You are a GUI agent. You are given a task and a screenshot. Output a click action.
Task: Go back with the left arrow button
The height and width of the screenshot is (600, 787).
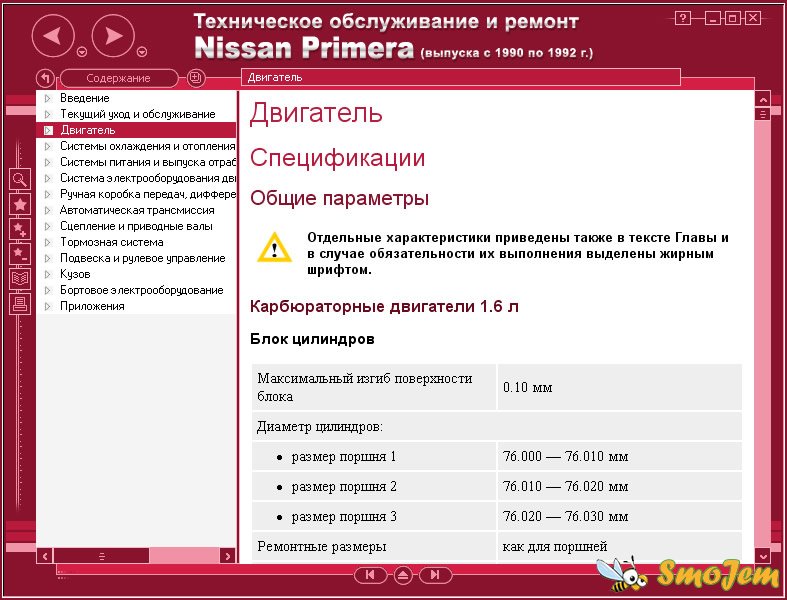pos(53,36)
